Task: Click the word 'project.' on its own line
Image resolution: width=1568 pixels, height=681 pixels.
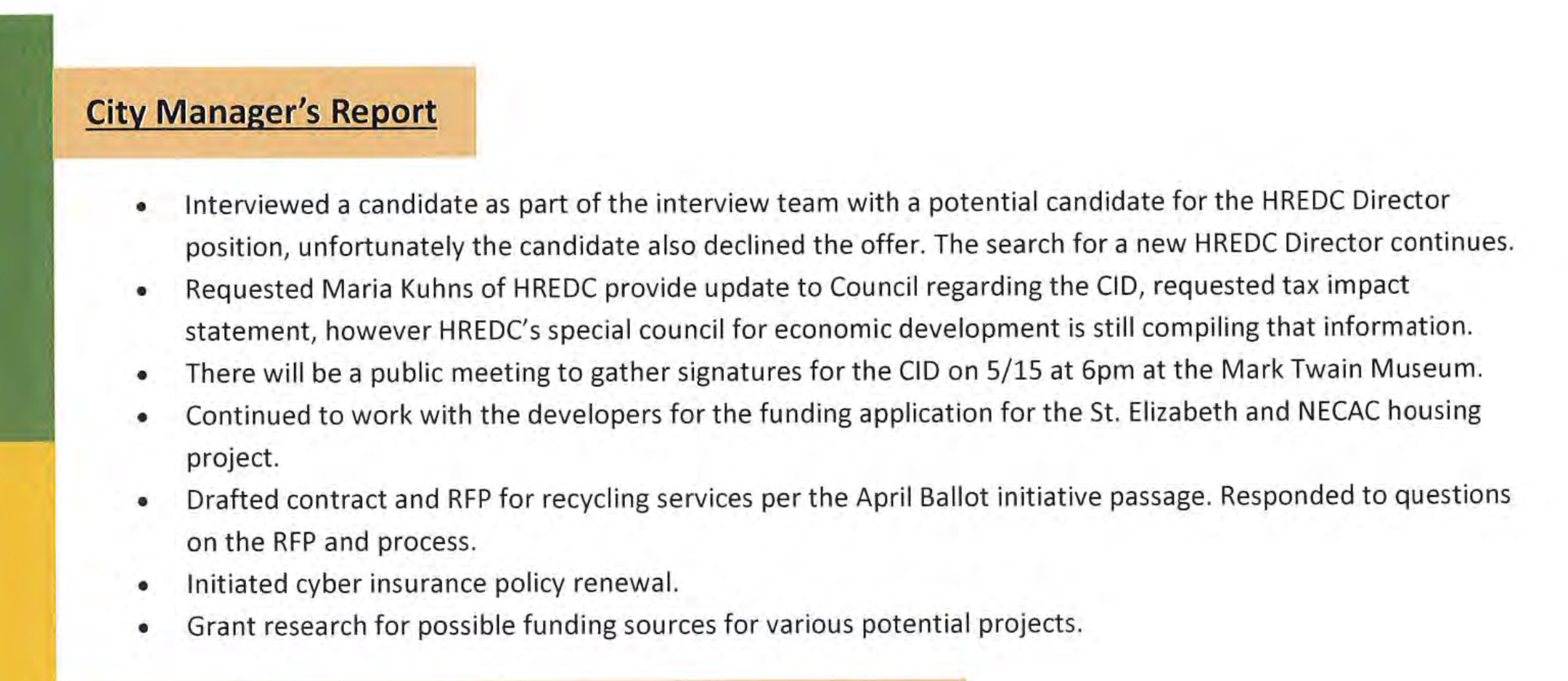Action: 233,458
